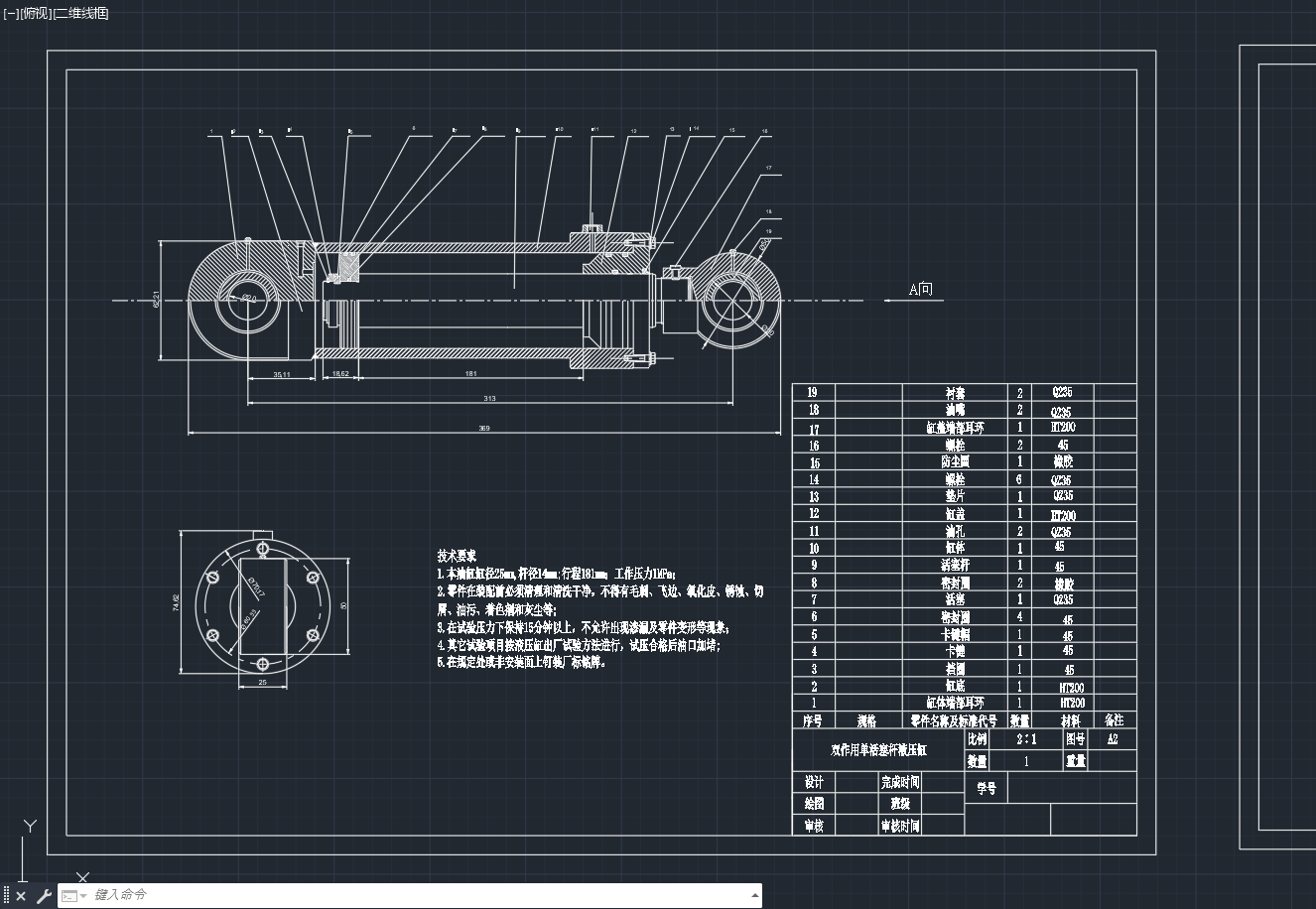Select part name 缸底 in row 2
The width and height of the screenshot is (1316, 909).
click(x=955, y=686)
